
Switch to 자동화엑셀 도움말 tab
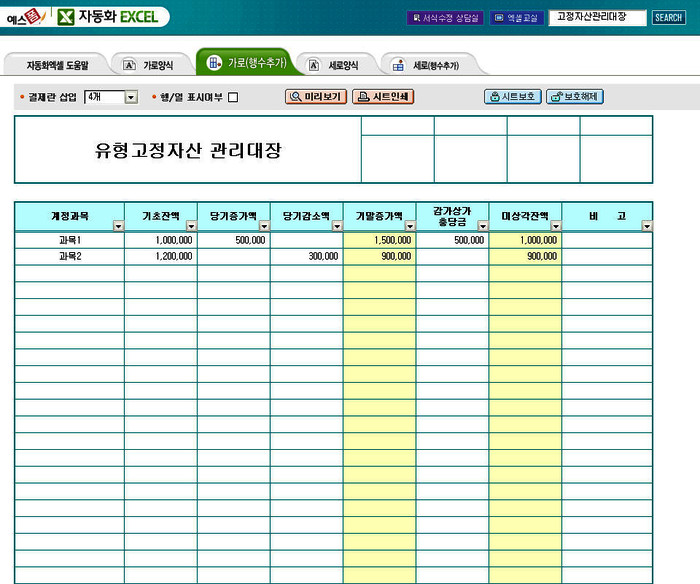click(x=57, y=65)
